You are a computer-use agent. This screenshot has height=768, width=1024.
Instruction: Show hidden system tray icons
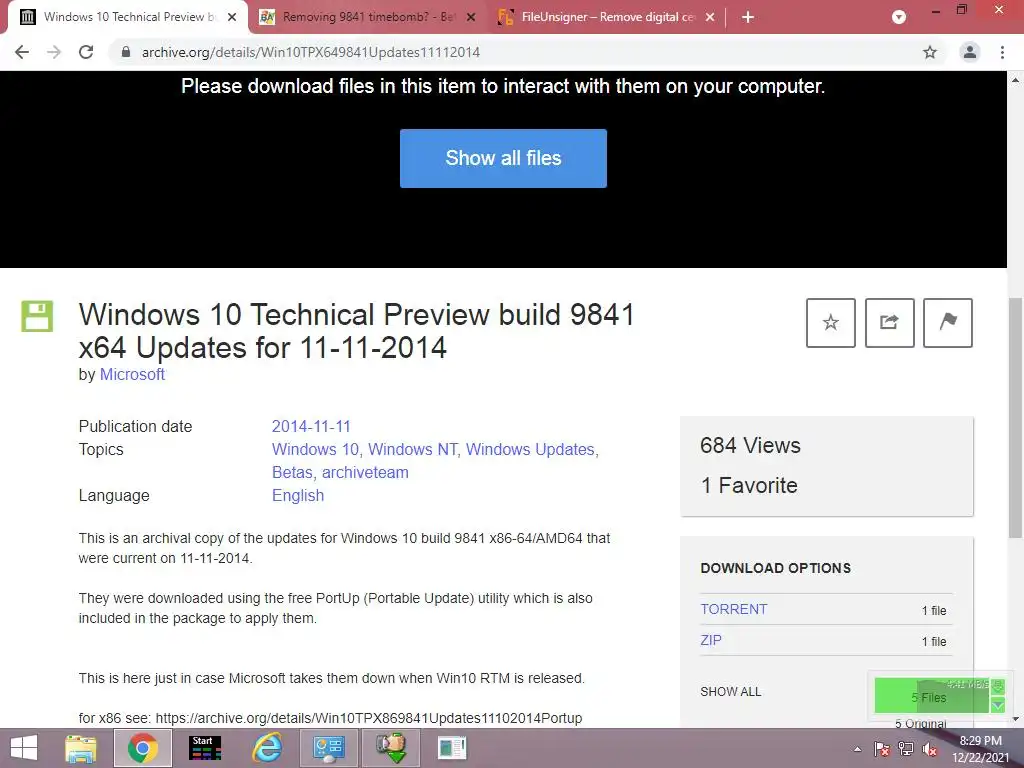pos(857,749)
